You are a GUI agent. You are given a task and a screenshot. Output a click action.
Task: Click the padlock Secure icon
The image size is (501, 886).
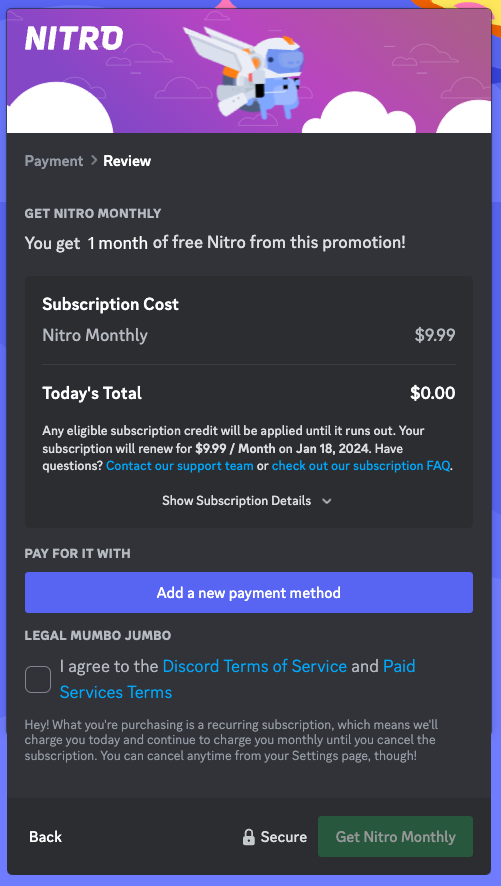click(x=249, y=837)
